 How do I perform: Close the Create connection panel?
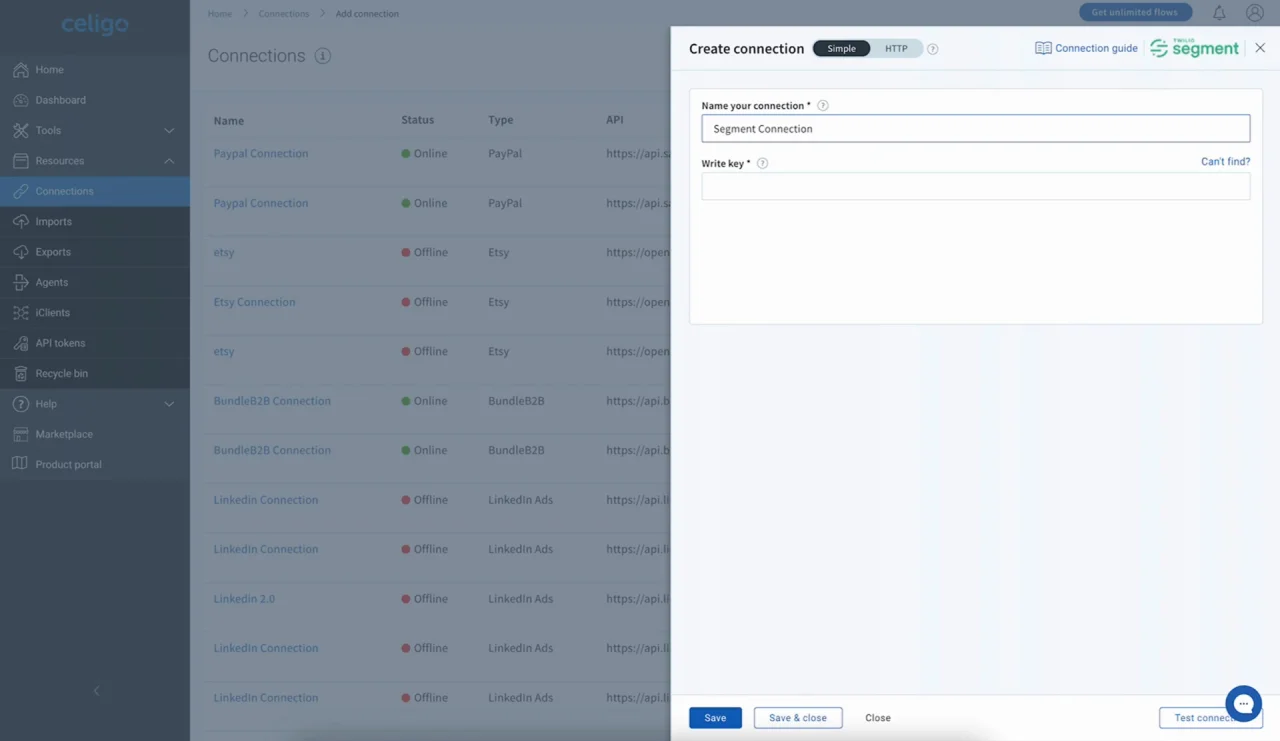(1260, 48)
